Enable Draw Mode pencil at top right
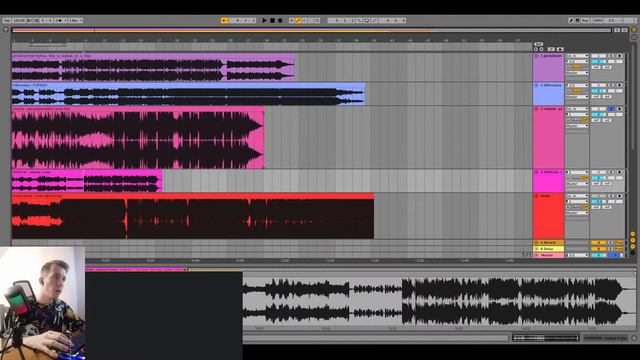The image size is (640, 360). coord(571,20)
